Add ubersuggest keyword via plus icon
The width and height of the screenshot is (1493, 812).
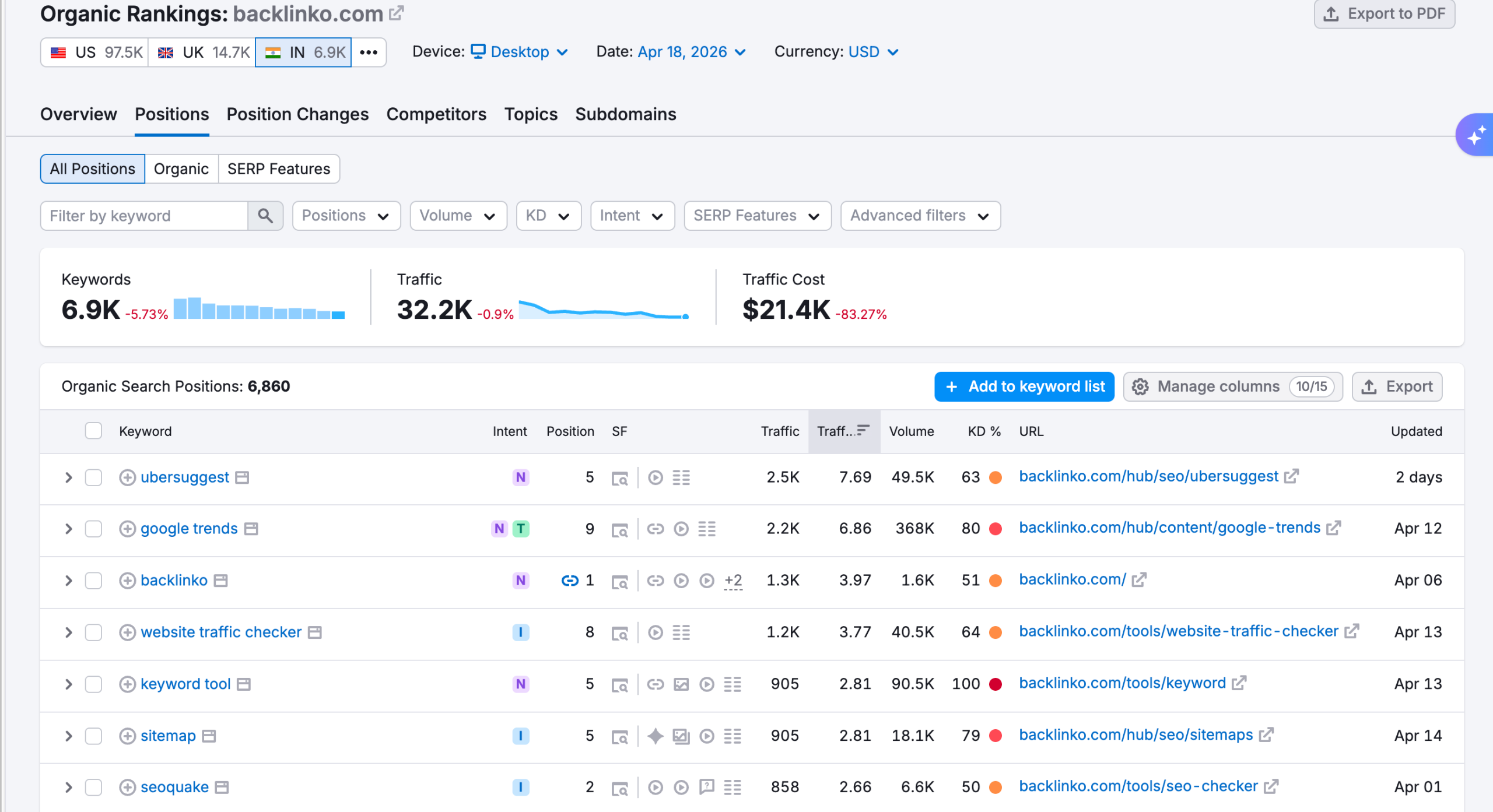tap(127, 477)
